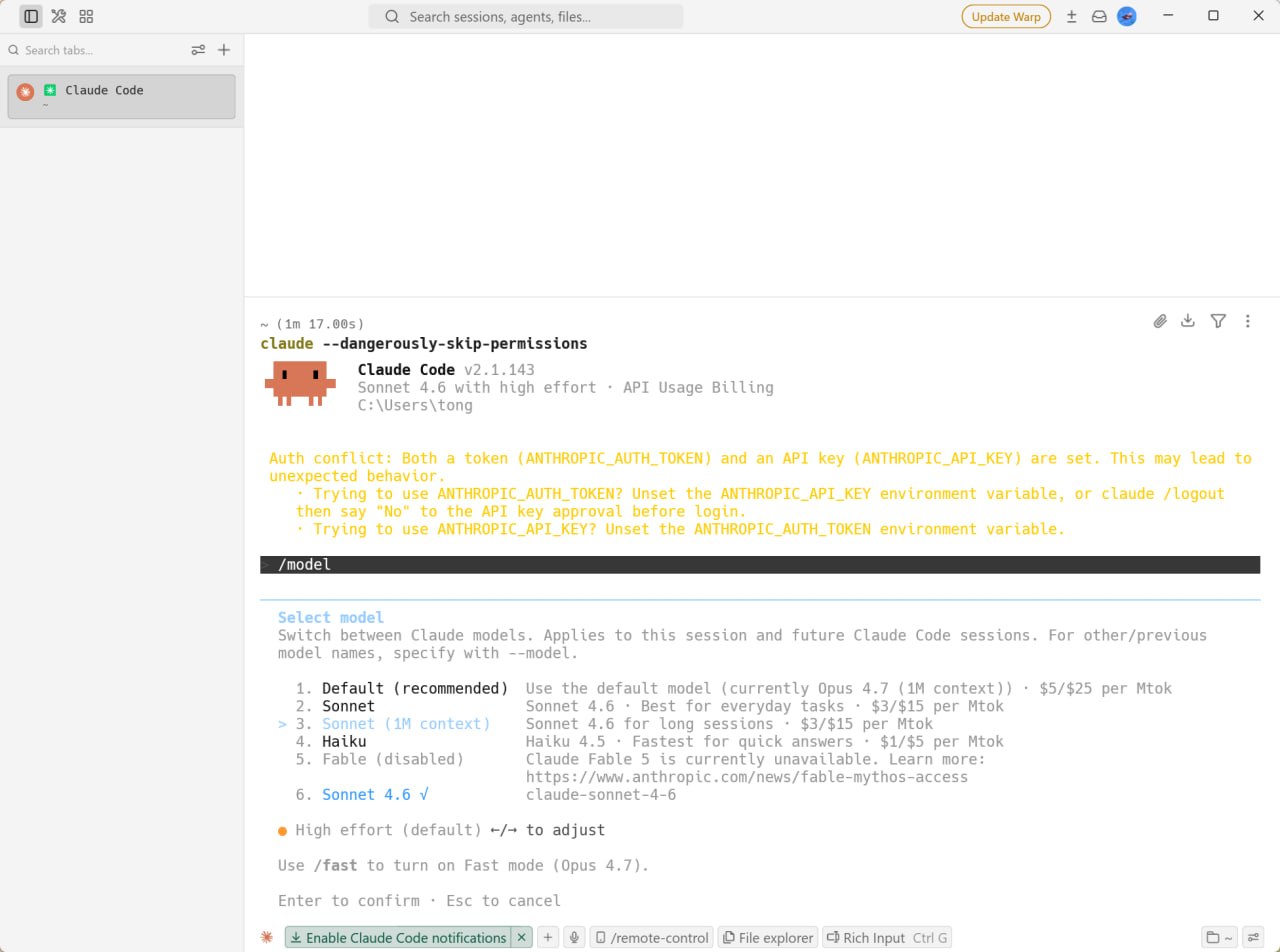Click the plus-minus icon beside Update Warp

tap(1072, 16)
